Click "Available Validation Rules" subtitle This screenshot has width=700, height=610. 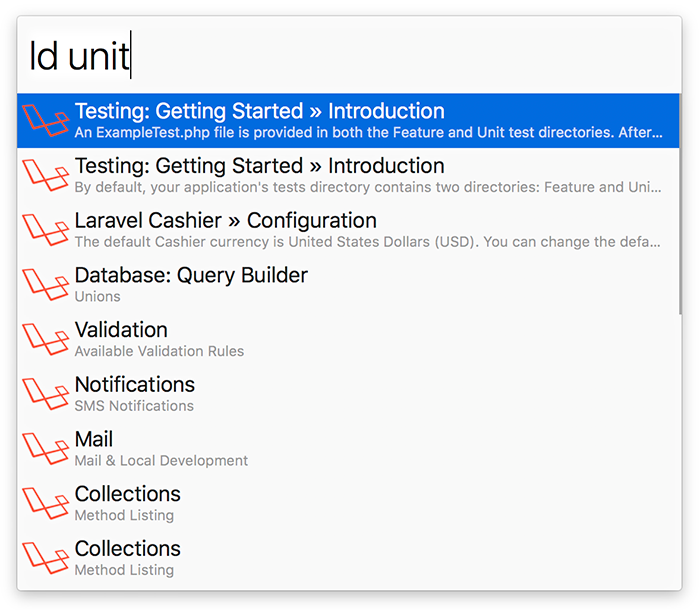(159, 351)
